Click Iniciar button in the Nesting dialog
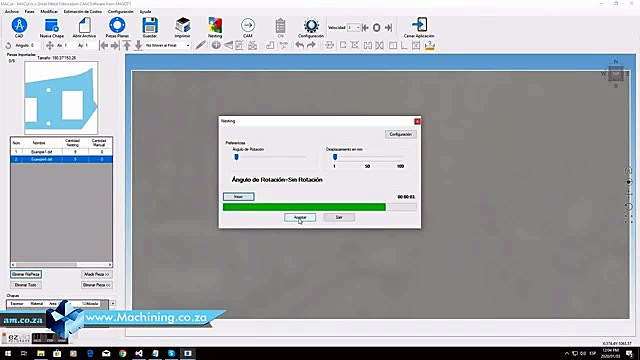640x360 pixels. click(239, 197)
